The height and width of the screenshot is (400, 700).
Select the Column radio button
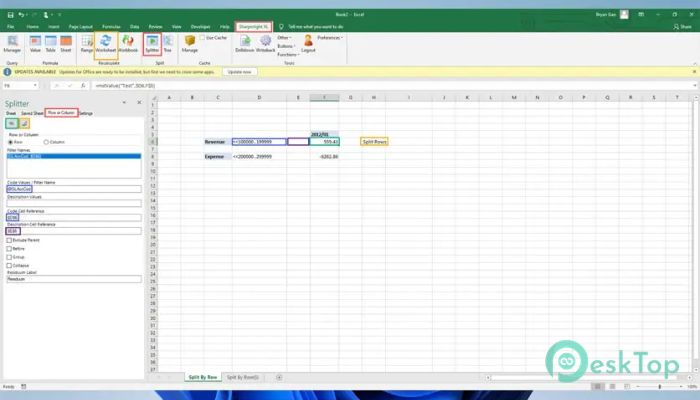(46, 142)
